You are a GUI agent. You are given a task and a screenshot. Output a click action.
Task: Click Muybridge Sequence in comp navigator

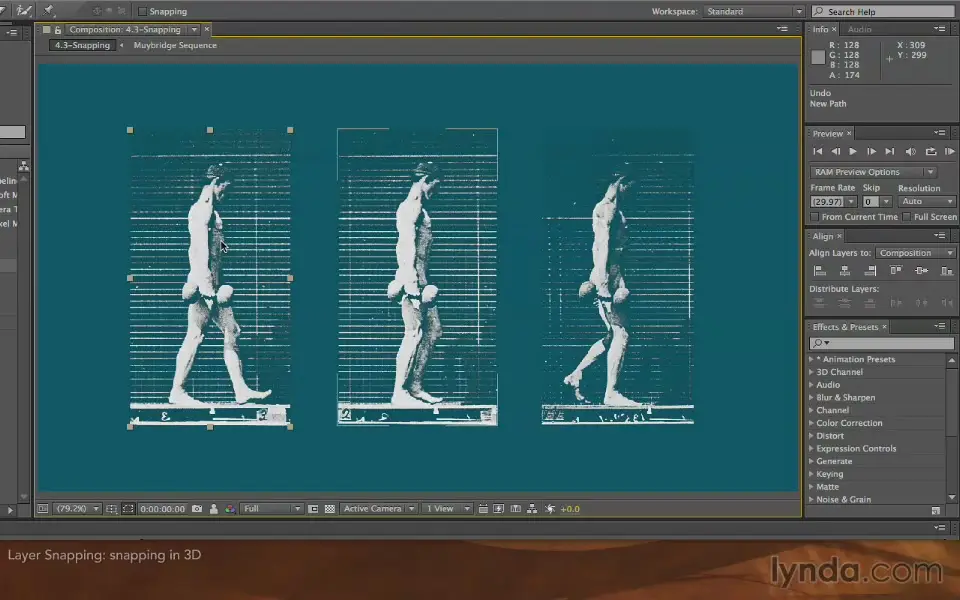pyautogui.click(x=175, y=45)
